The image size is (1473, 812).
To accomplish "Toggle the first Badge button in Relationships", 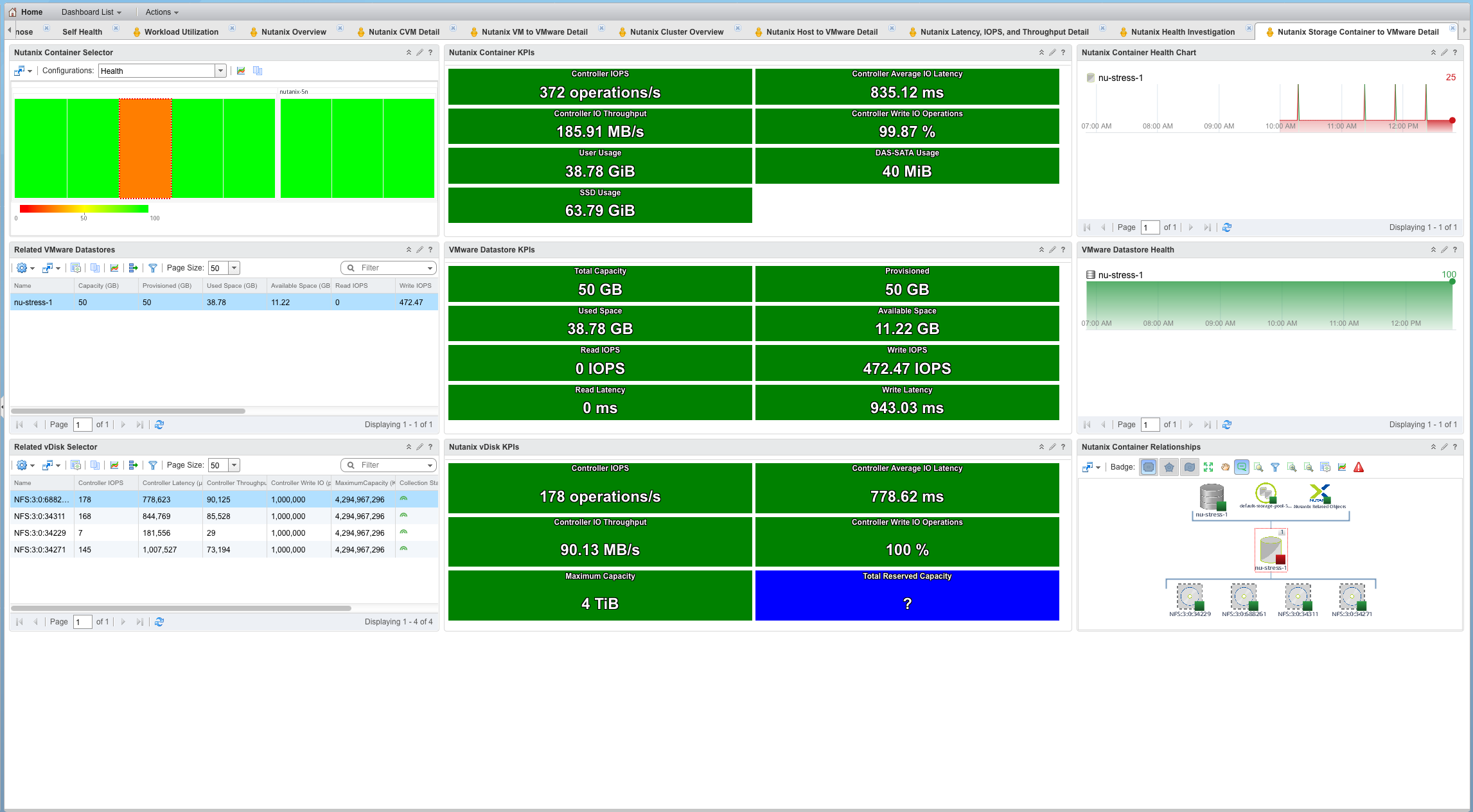I will click(x=1149, y=467).
